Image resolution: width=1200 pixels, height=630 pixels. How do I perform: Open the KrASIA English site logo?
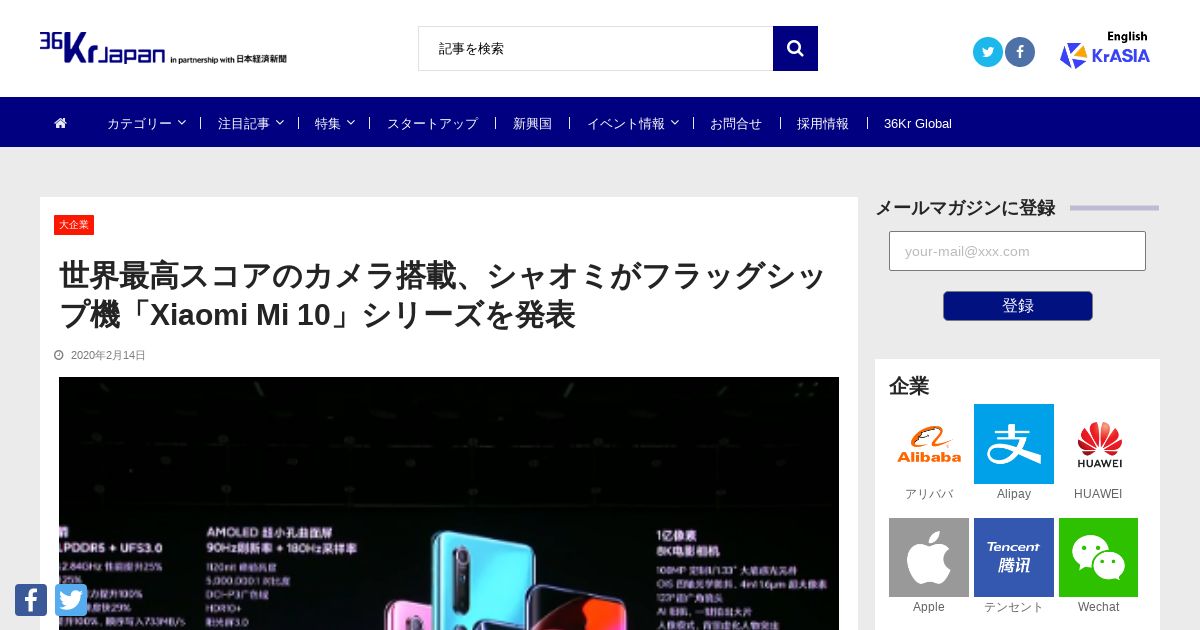[1105, 50]
